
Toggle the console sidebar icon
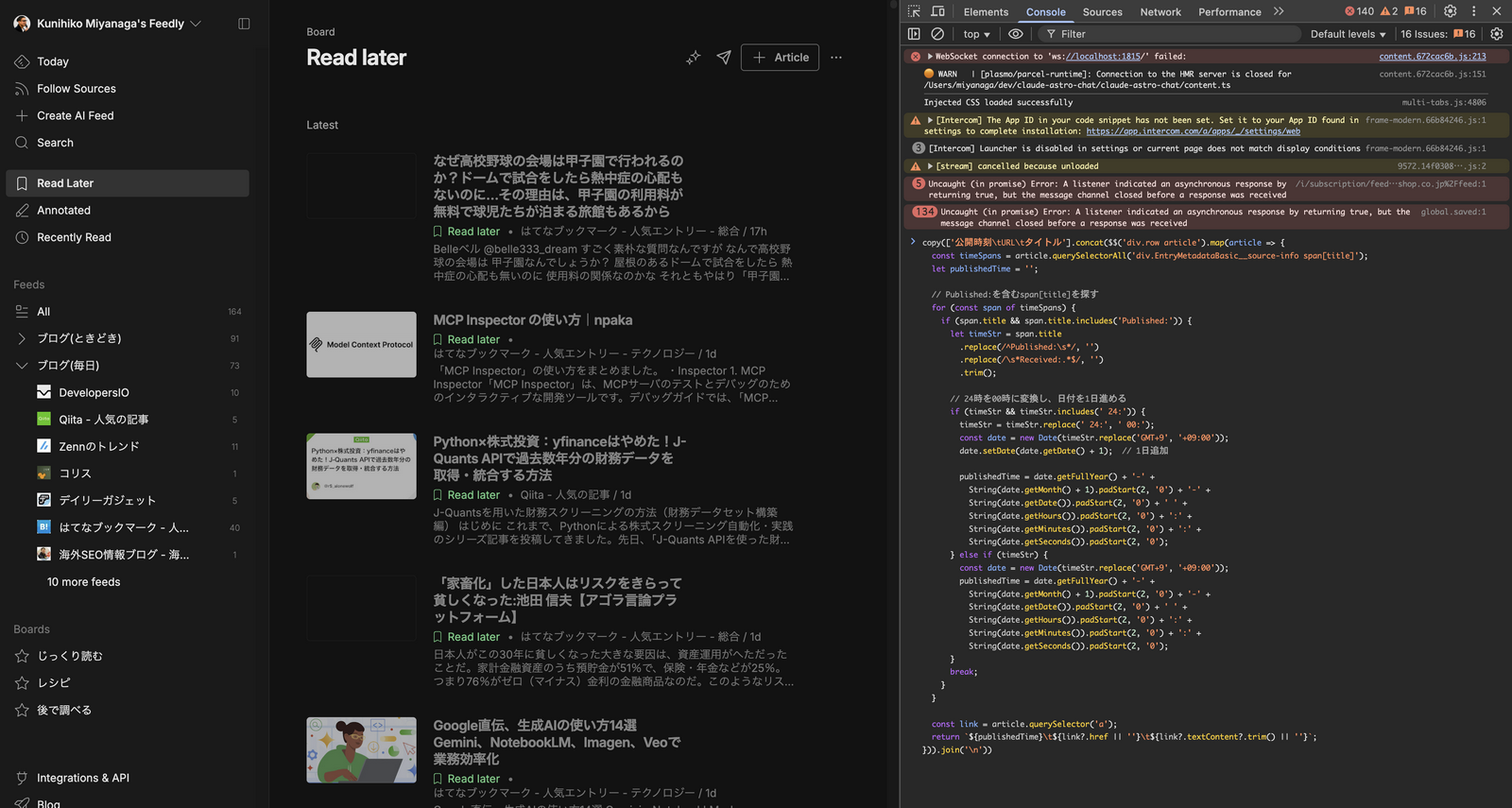click(914, 34)
